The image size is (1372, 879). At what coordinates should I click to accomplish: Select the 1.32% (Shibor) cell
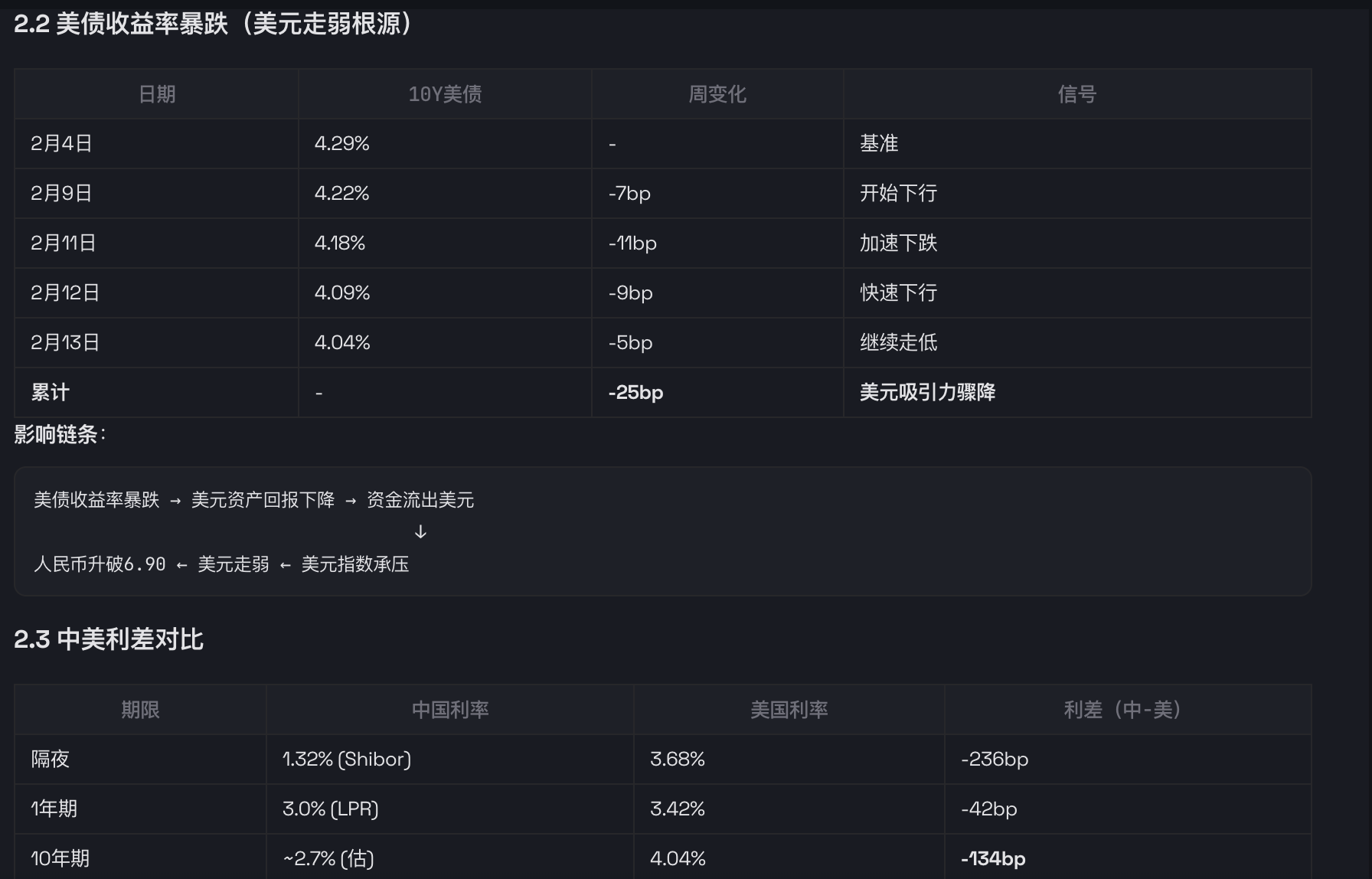pyautogui.click(x=346, y=759)
